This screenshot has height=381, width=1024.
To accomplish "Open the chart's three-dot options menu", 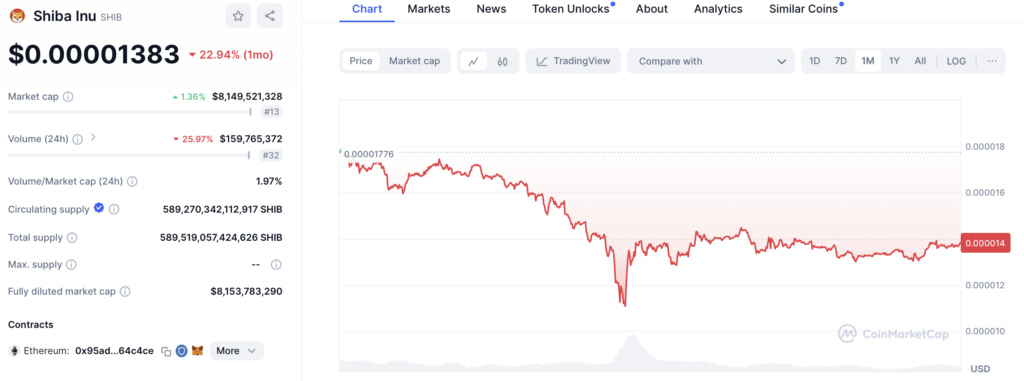I will coord(992,61).
